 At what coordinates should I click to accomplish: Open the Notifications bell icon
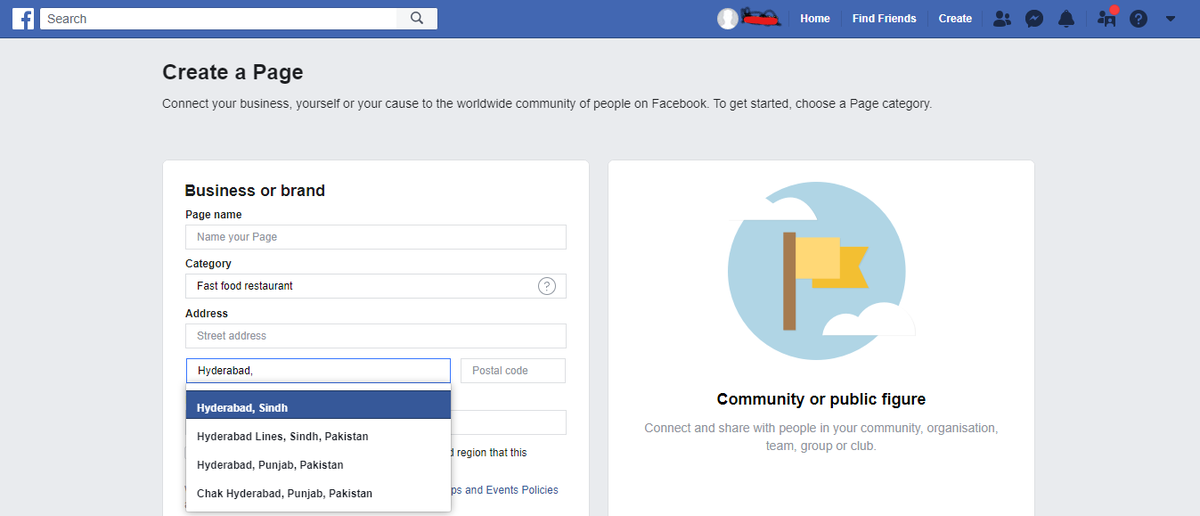click(x=1067, y=18)
